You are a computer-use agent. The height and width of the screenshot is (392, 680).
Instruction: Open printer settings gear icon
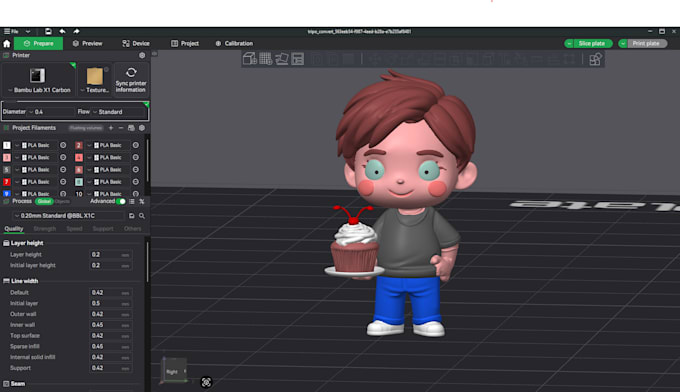coord(142,56)
